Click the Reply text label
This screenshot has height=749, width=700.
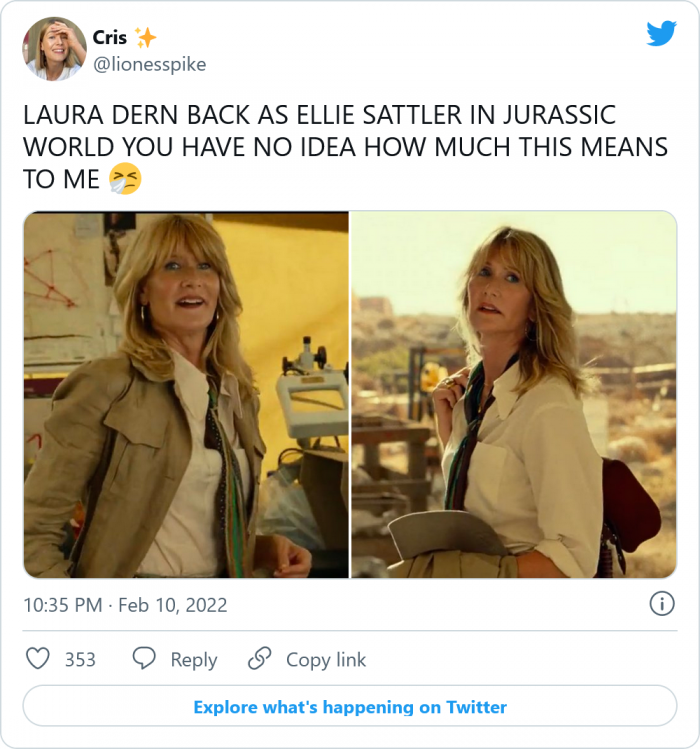[194, 660]
